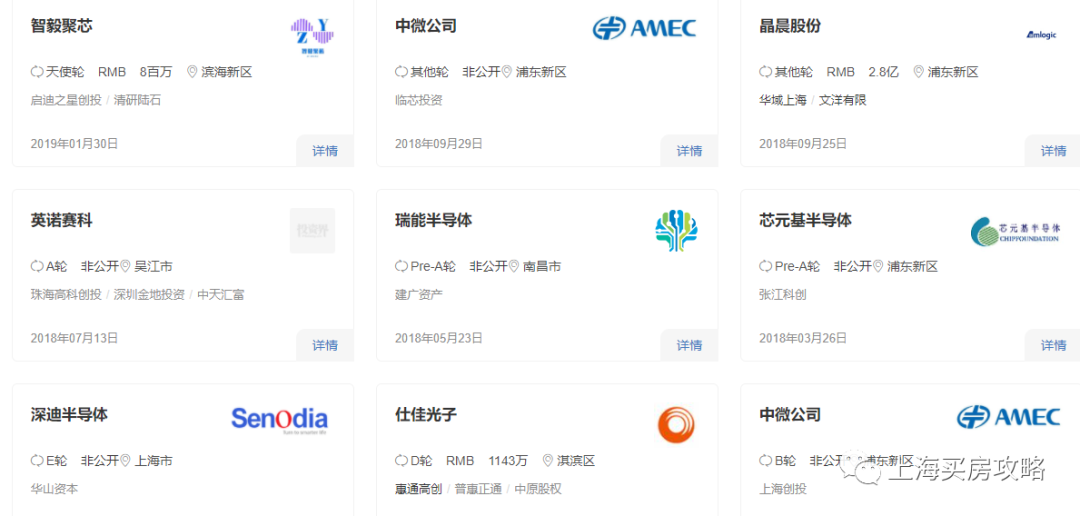The width and height of the screenshot is (1080, 516).
Task: Select investor 建广资产
Action: click(419, 295)
